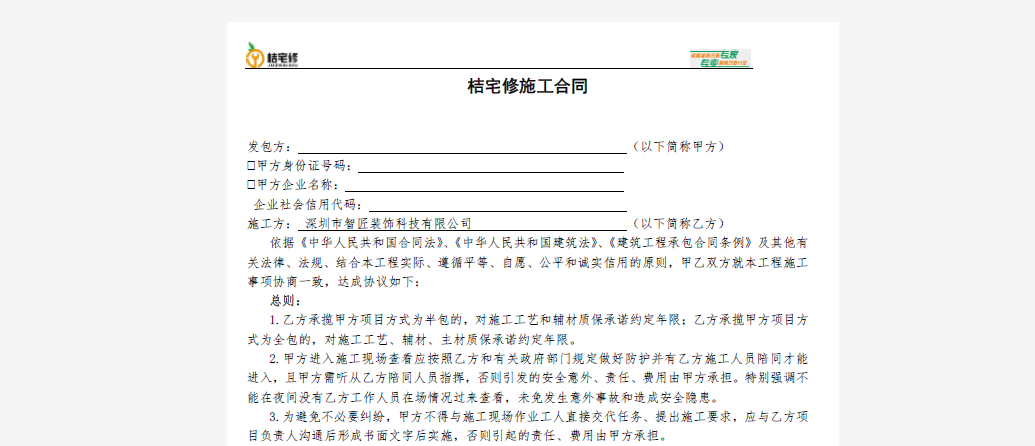Click the 深圳市智匠装饰科技有限公司 company name
This screenshot has height=446, width=1035.
point(389,223)
